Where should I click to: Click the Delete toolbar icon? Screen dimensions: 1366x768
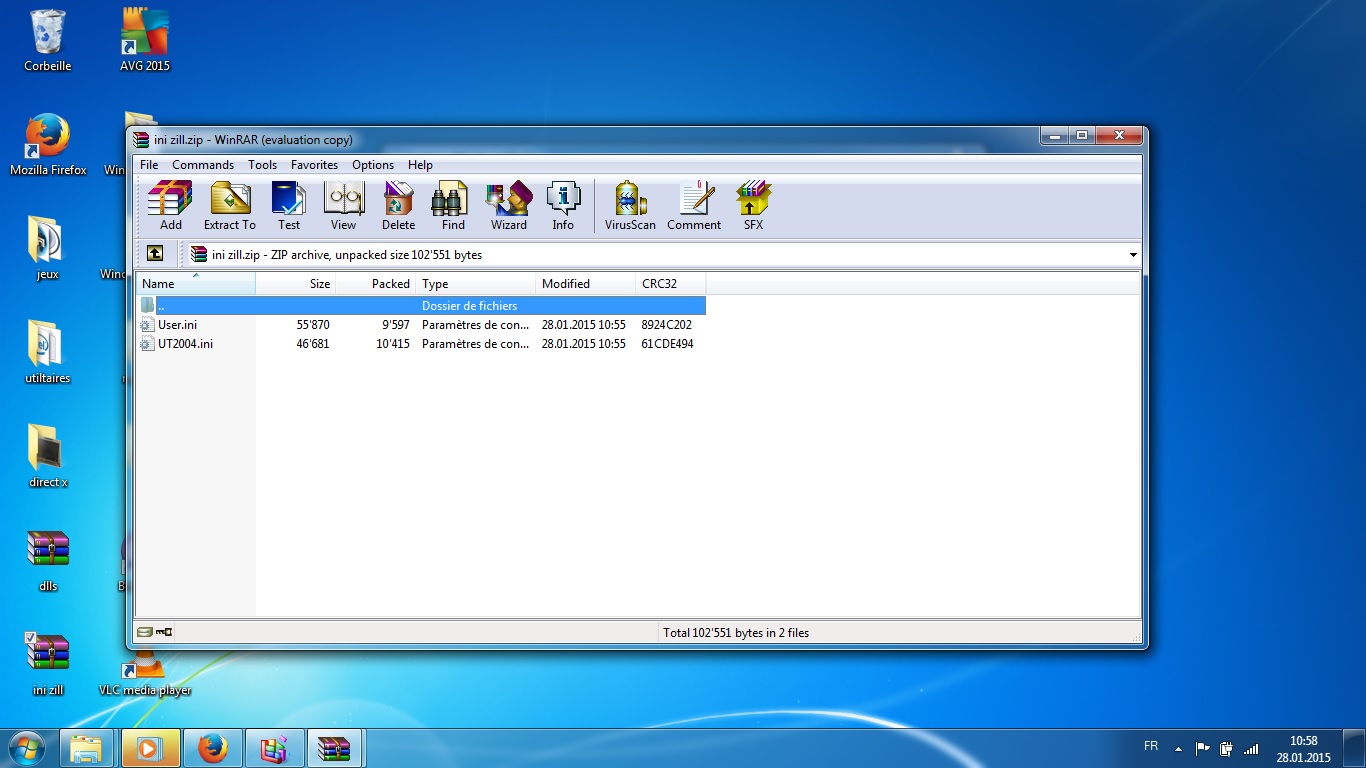point(398,205)
